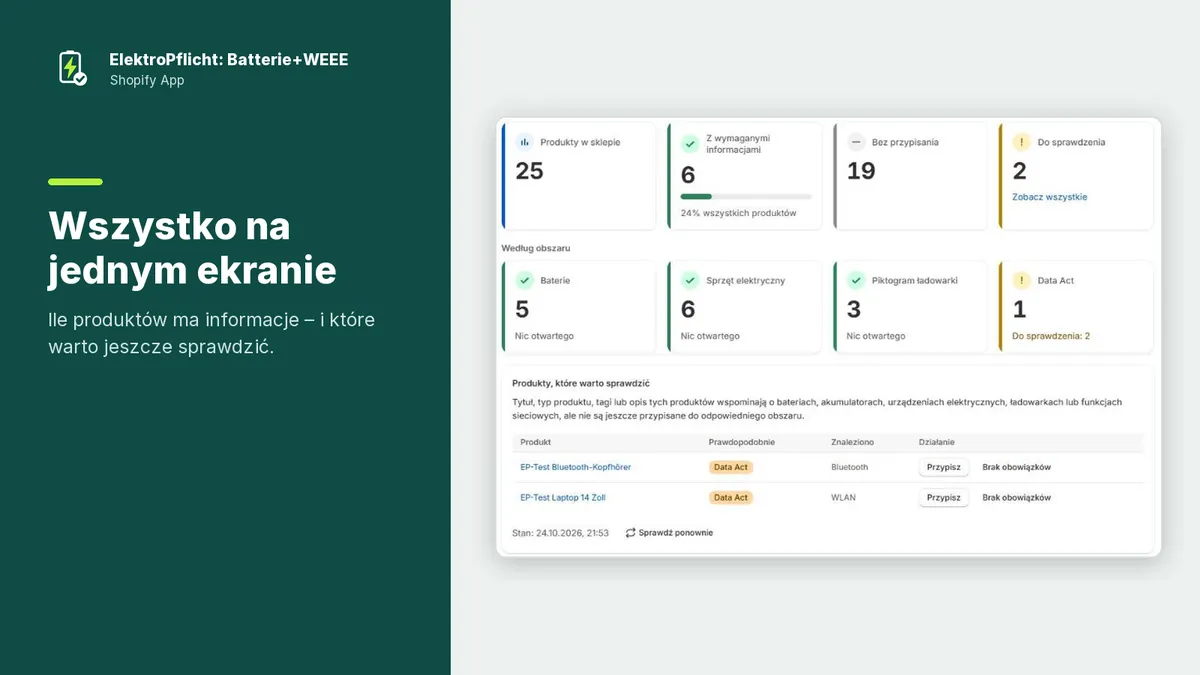1200x675 pixels.
Task: Click the "Shopify App" subtitle
Action: pos(147,80)
